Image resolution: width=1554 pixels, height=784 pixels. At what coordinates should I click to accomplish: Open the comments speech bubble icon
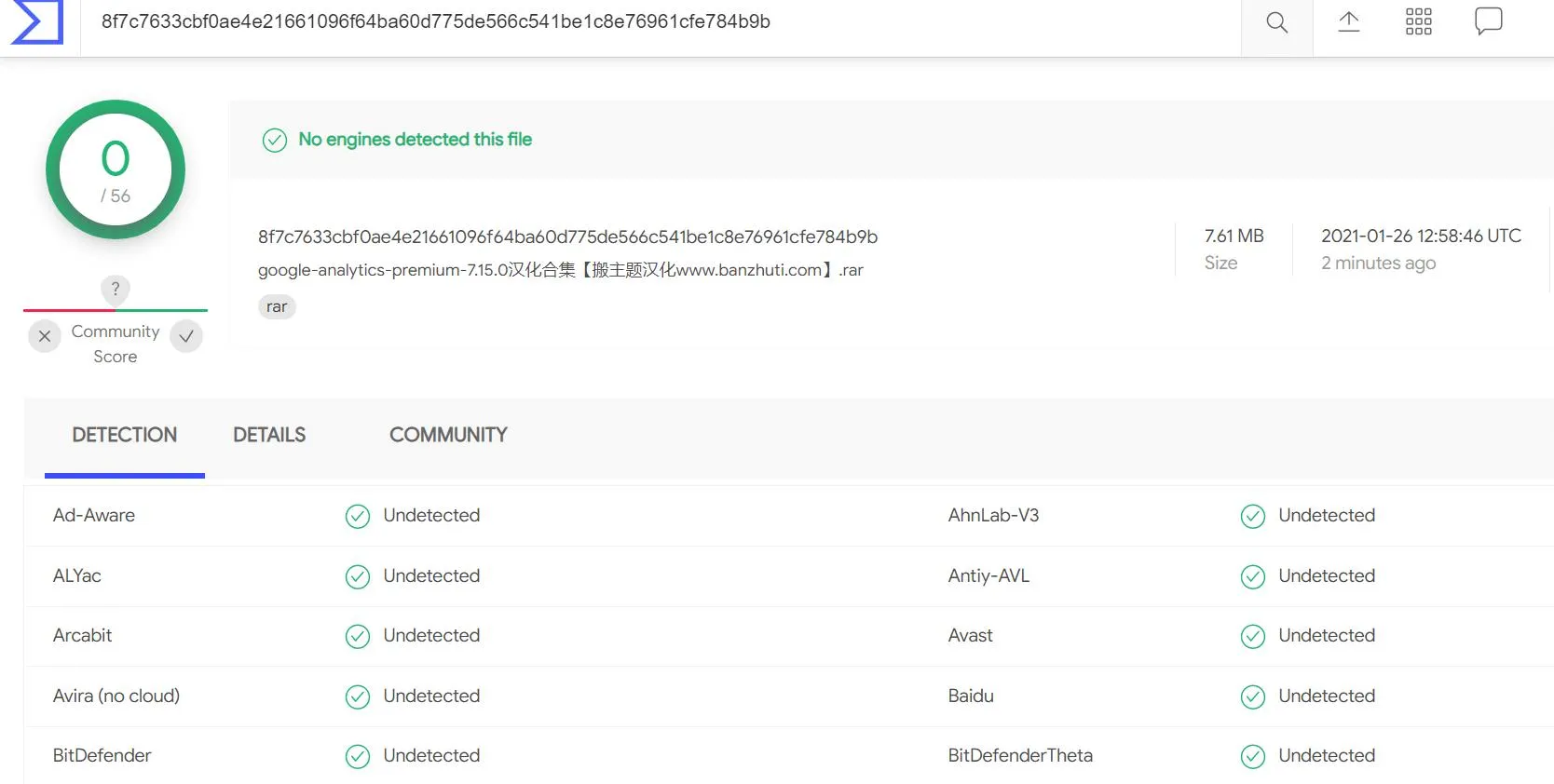(1488, 21)
